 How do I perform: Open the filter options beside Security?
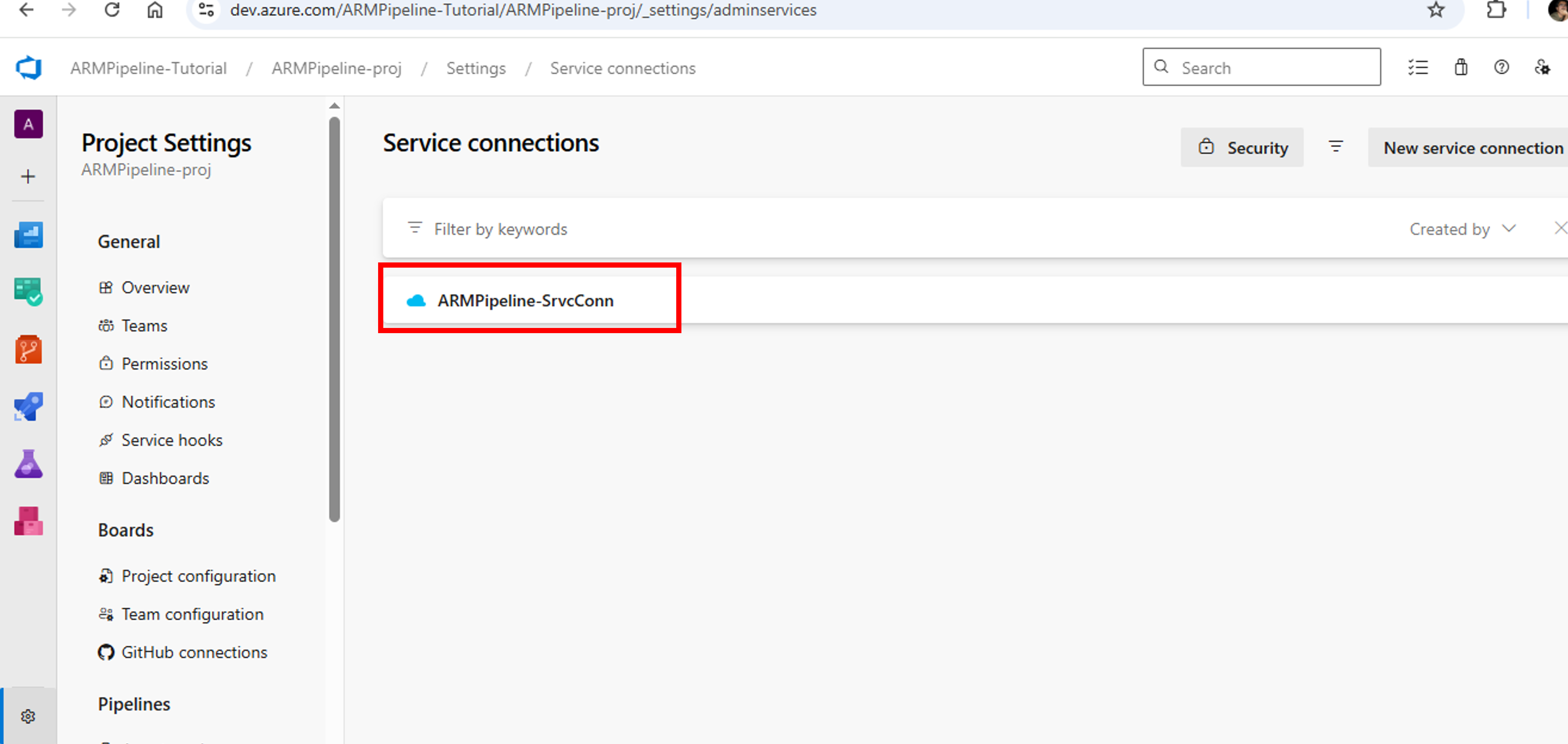(x=1335, y=147)
